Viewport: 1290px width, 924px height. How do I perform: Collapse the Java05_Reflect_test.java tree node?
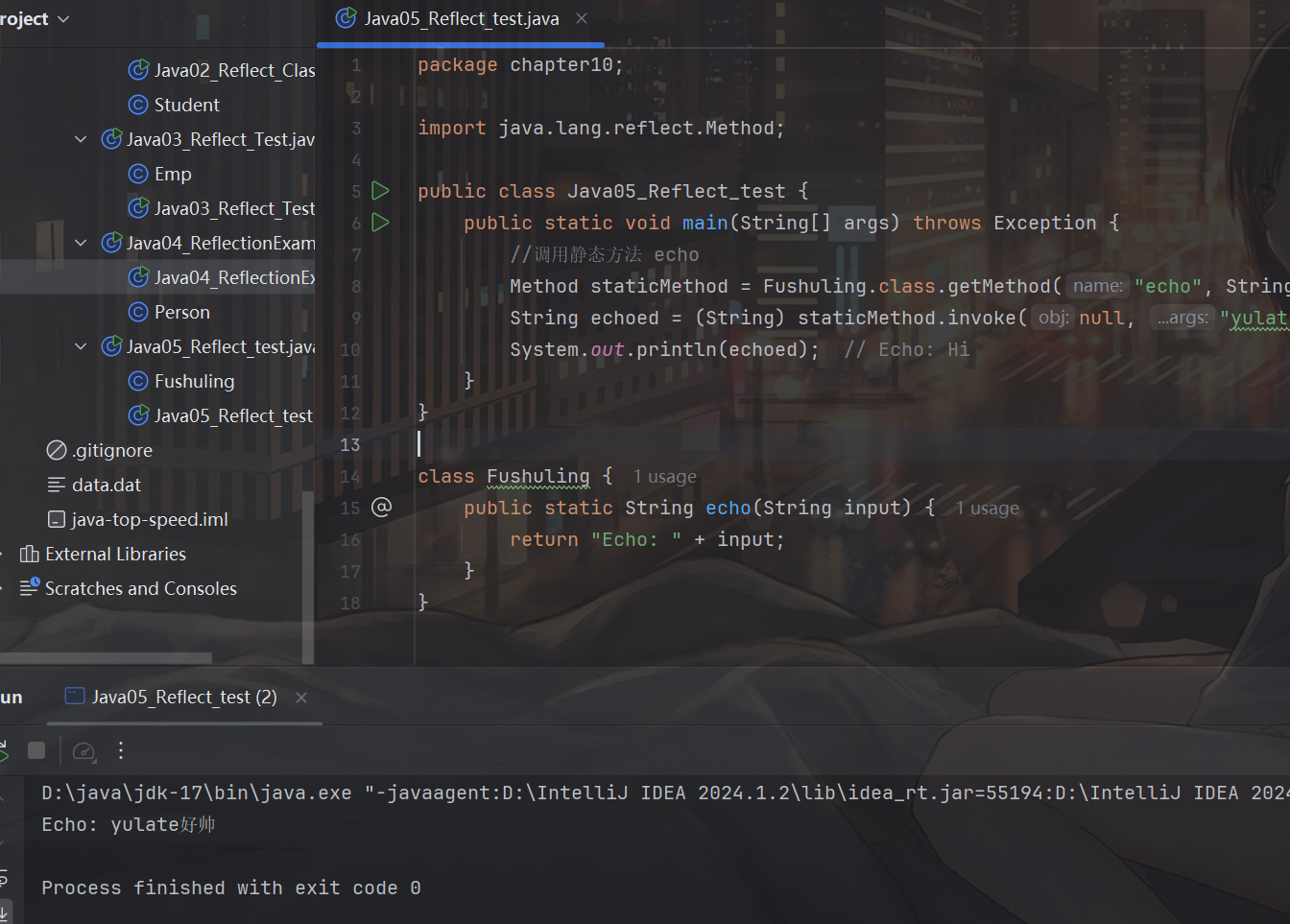click(x=81, y=347)
